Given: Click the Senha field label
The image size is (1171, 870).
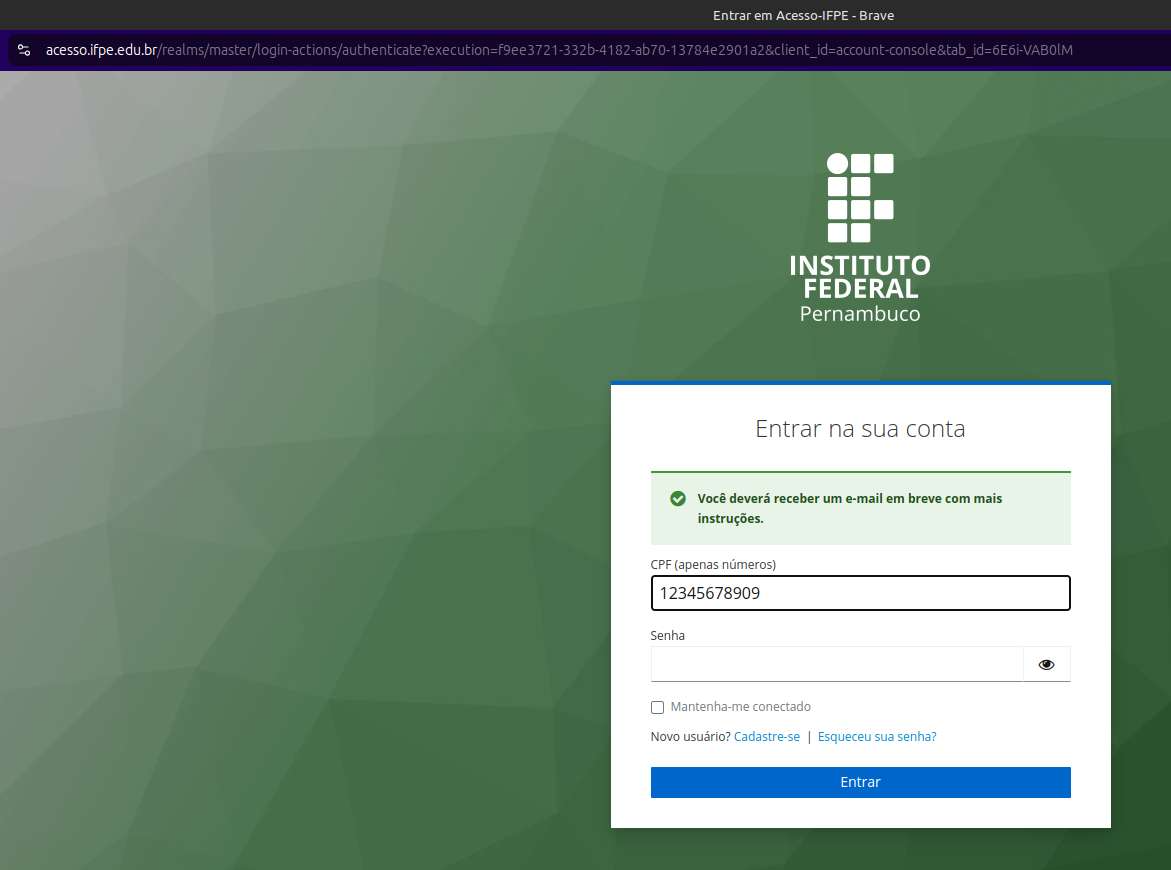Looking at the screenshot, I should pyautogui.click(x=668, y=636).
